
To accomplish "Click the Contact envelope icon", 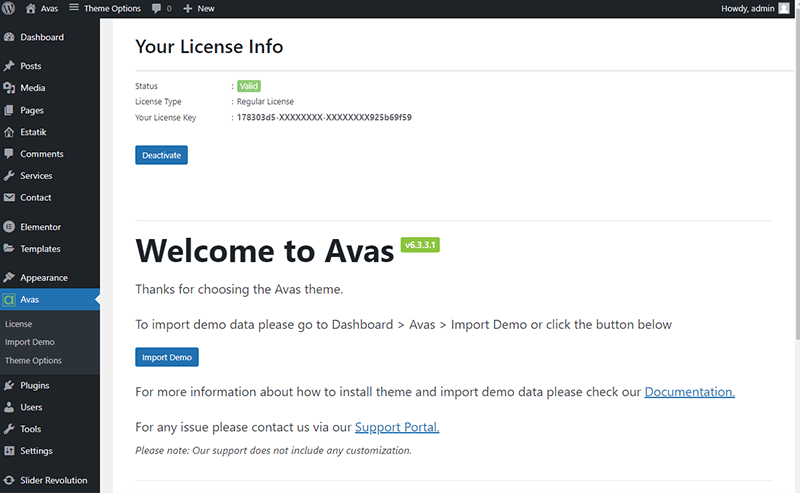I will point(9,197).
